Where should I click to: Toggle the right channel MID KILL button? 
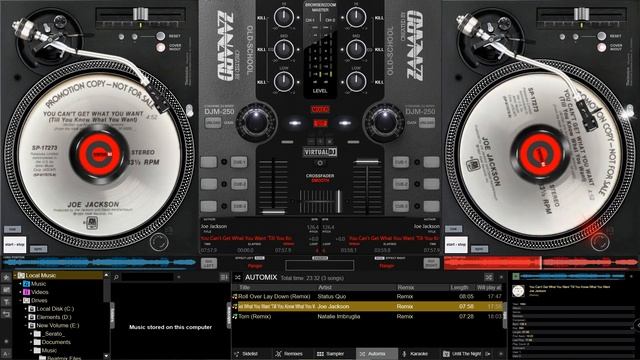pyautogui.click(x=379, y=49)
